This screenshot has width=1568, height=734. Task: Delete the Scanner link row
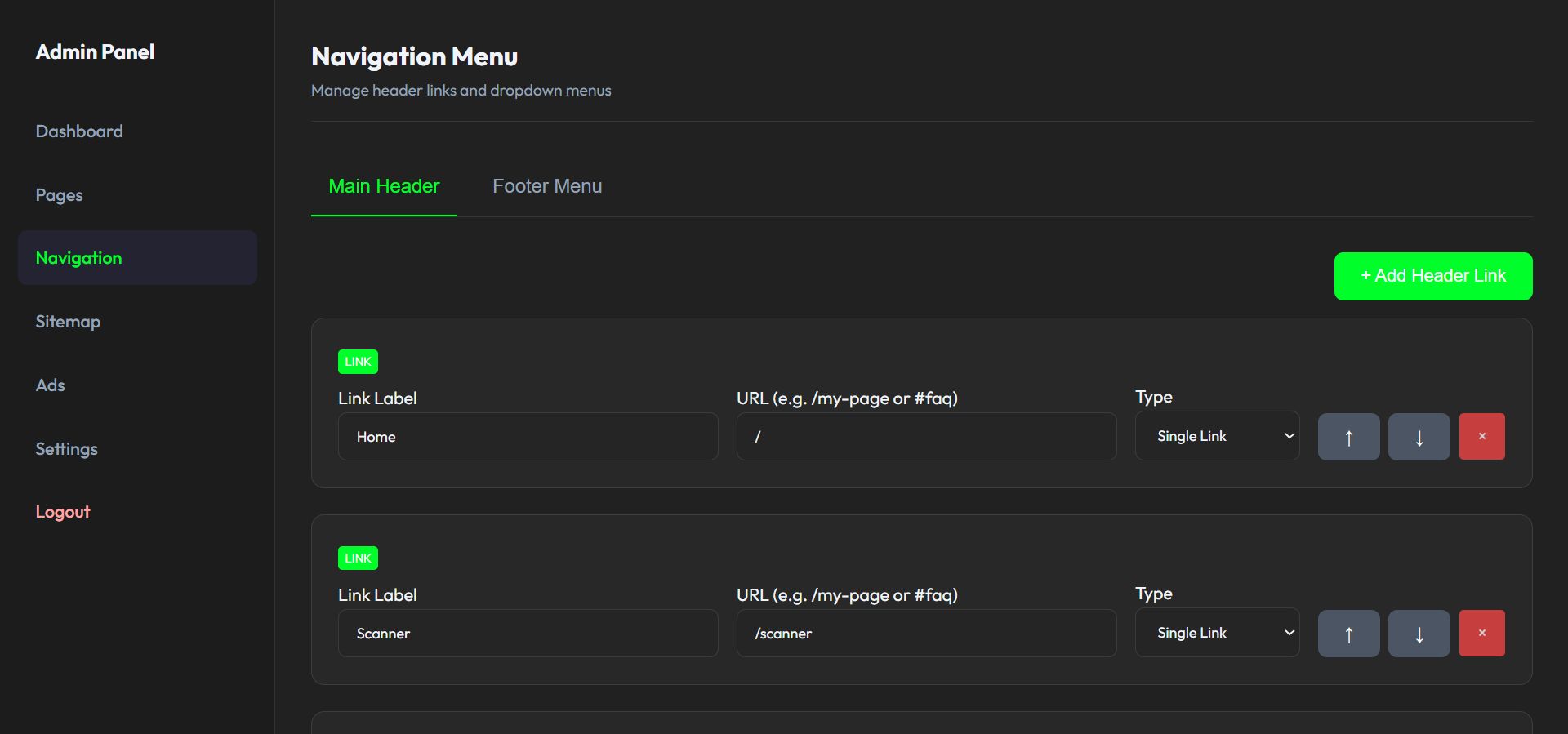coord(1481,634)
